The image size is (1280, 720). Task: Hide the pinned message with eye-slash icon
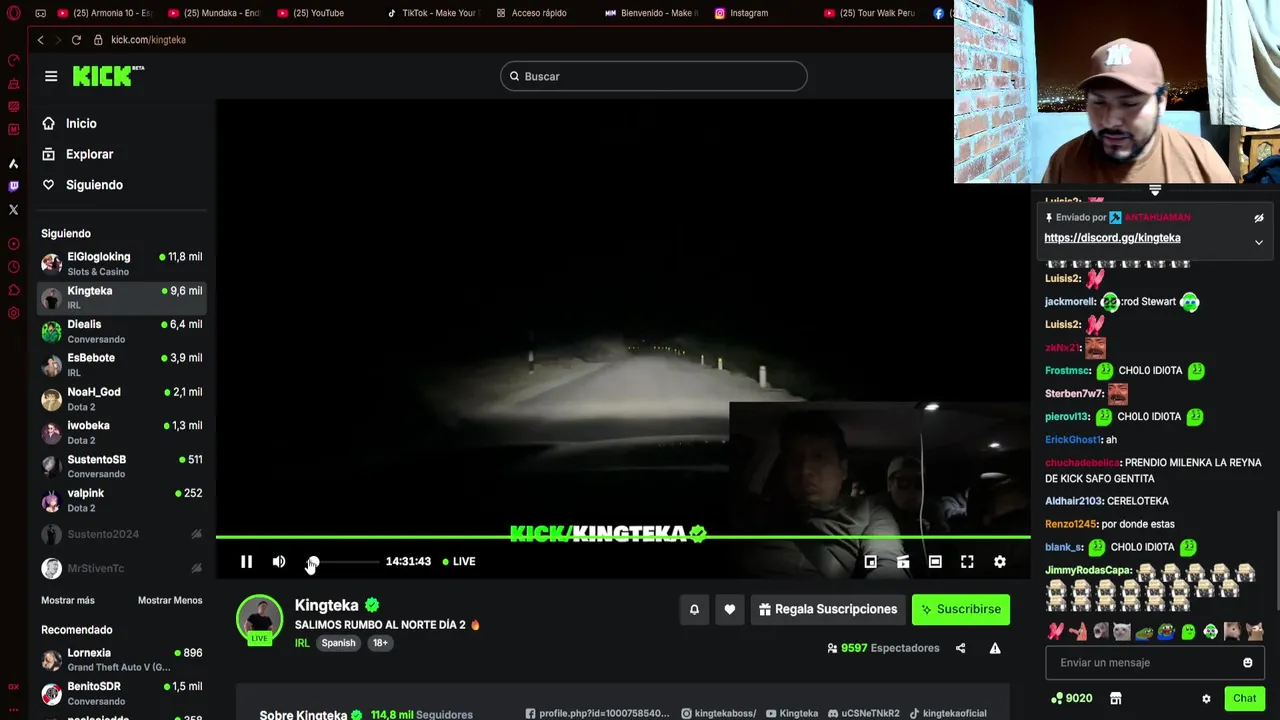1259,218
